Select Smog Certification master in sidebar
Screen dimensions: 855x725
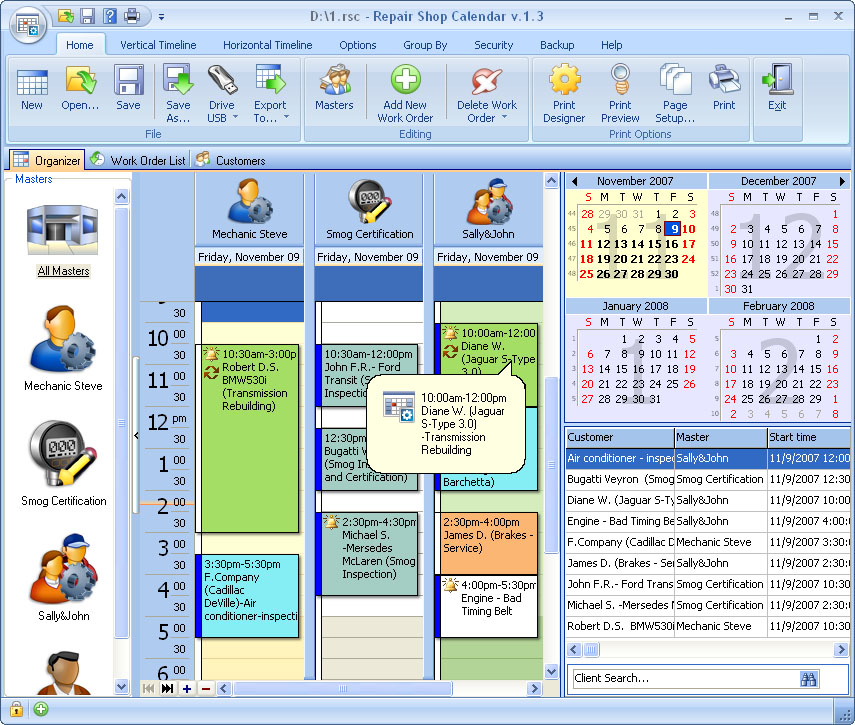pos(62,460)
